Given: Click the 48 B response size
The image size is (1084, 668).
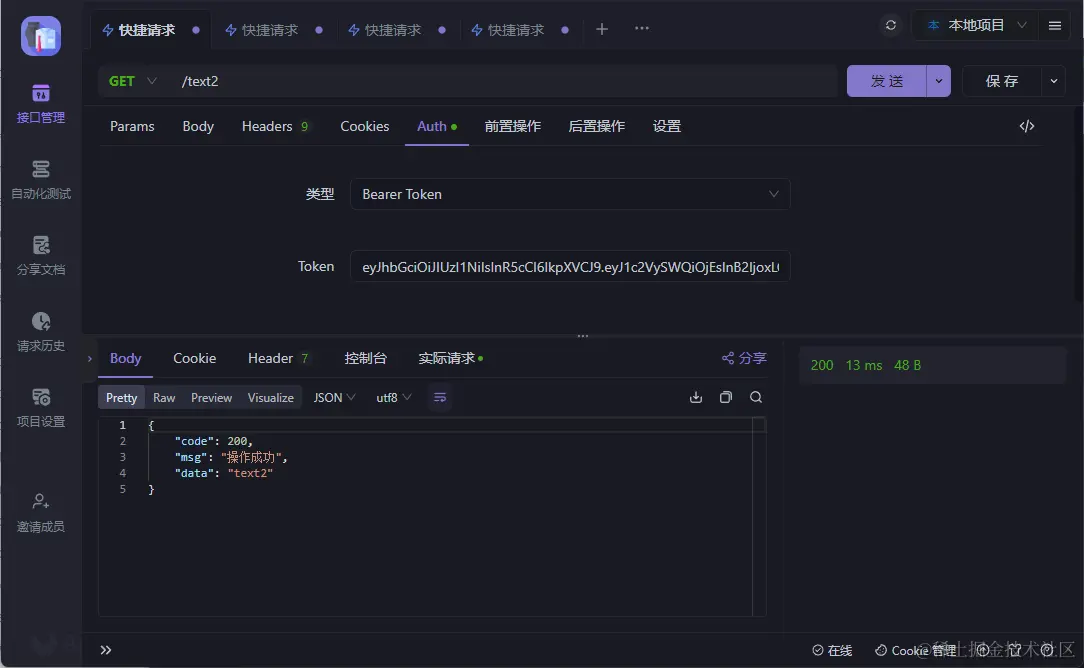Looking at the screenshot, I should coord(907,365).
